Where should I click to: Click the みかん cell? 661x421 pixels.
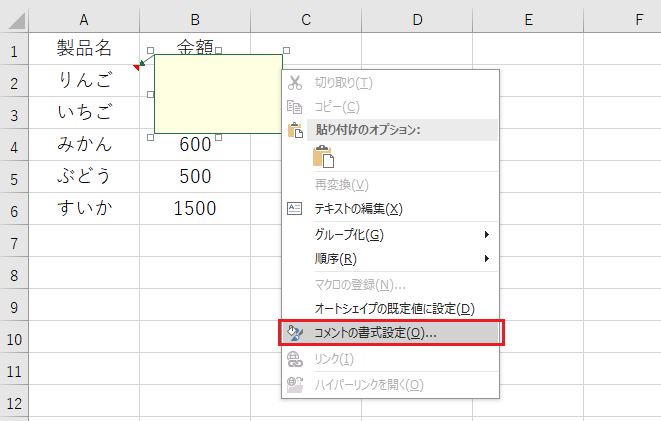pyautogui.click(x=84, y=145)
